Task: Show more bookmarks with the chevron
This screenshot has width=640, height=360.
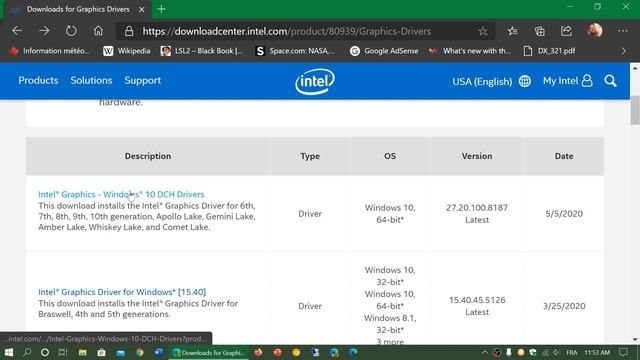Action: [x=624, y=51]
